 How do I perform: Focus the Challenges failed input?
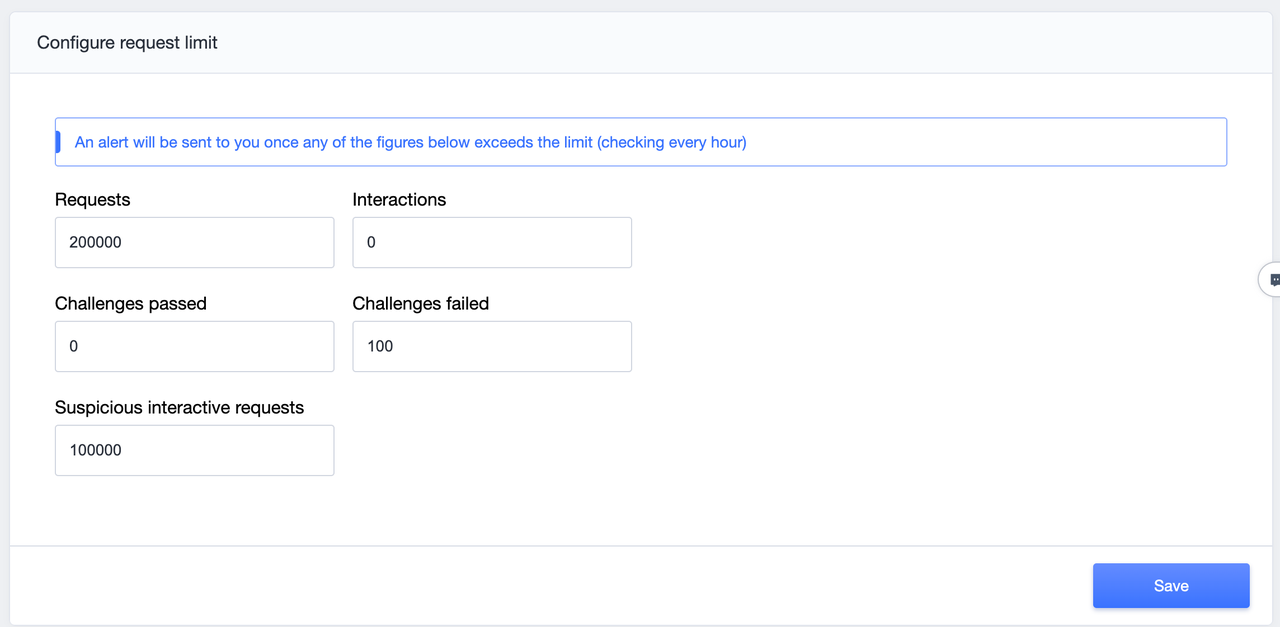click(x=492, y=346)
